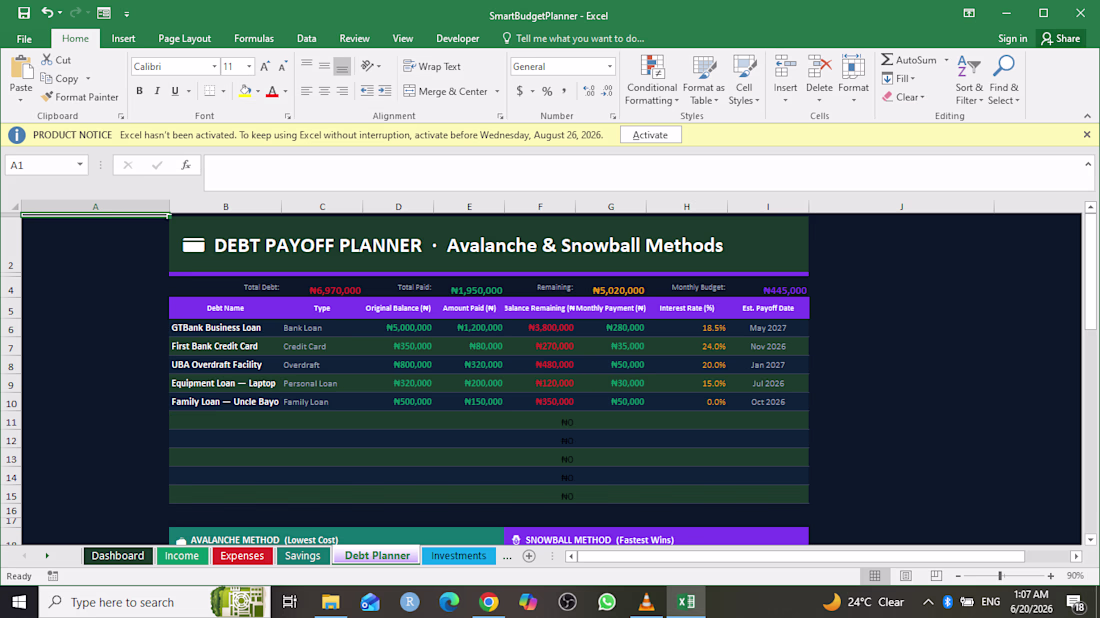Click the Paste clipboard icon

(21, 69)
